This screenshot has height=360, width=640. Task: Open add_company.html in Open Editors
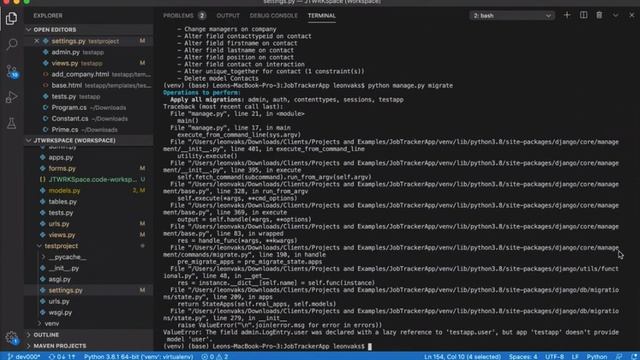(x=89, y=74)
